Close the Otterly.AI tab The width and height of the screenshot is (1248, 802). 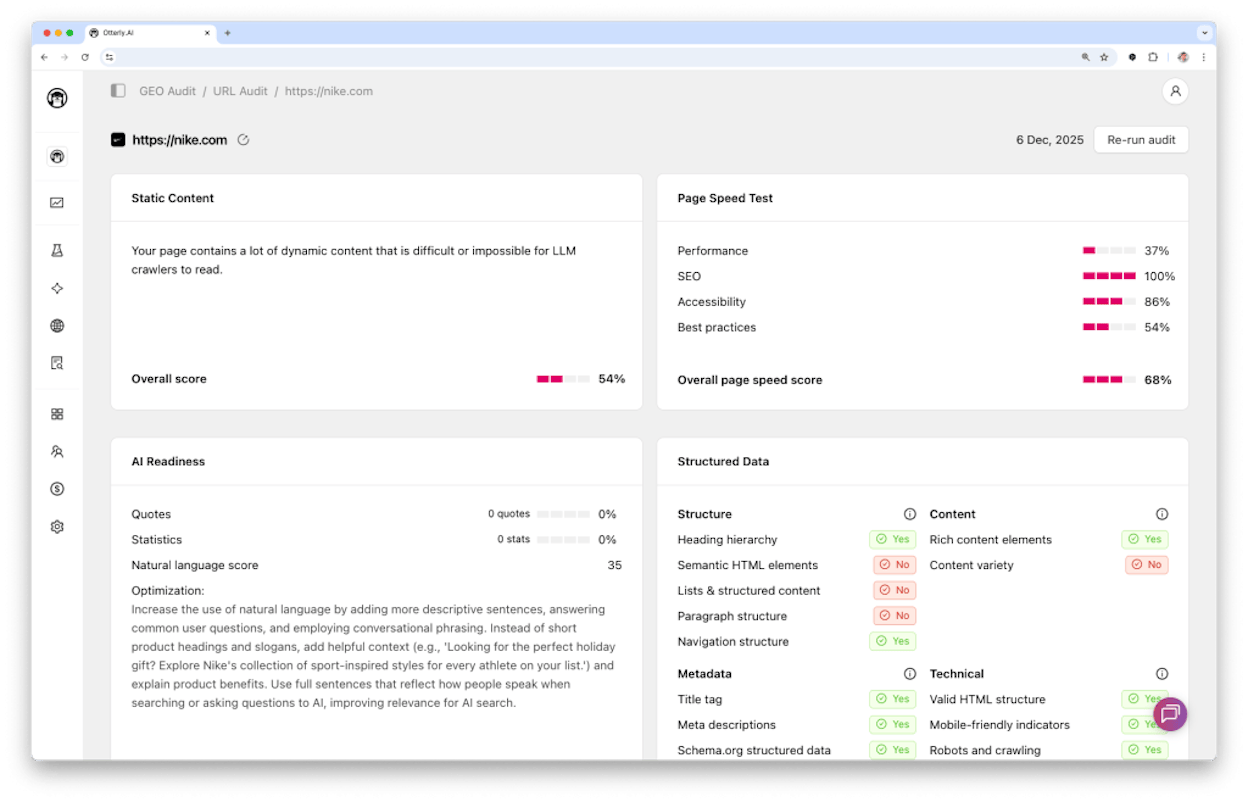coord(208,33)
